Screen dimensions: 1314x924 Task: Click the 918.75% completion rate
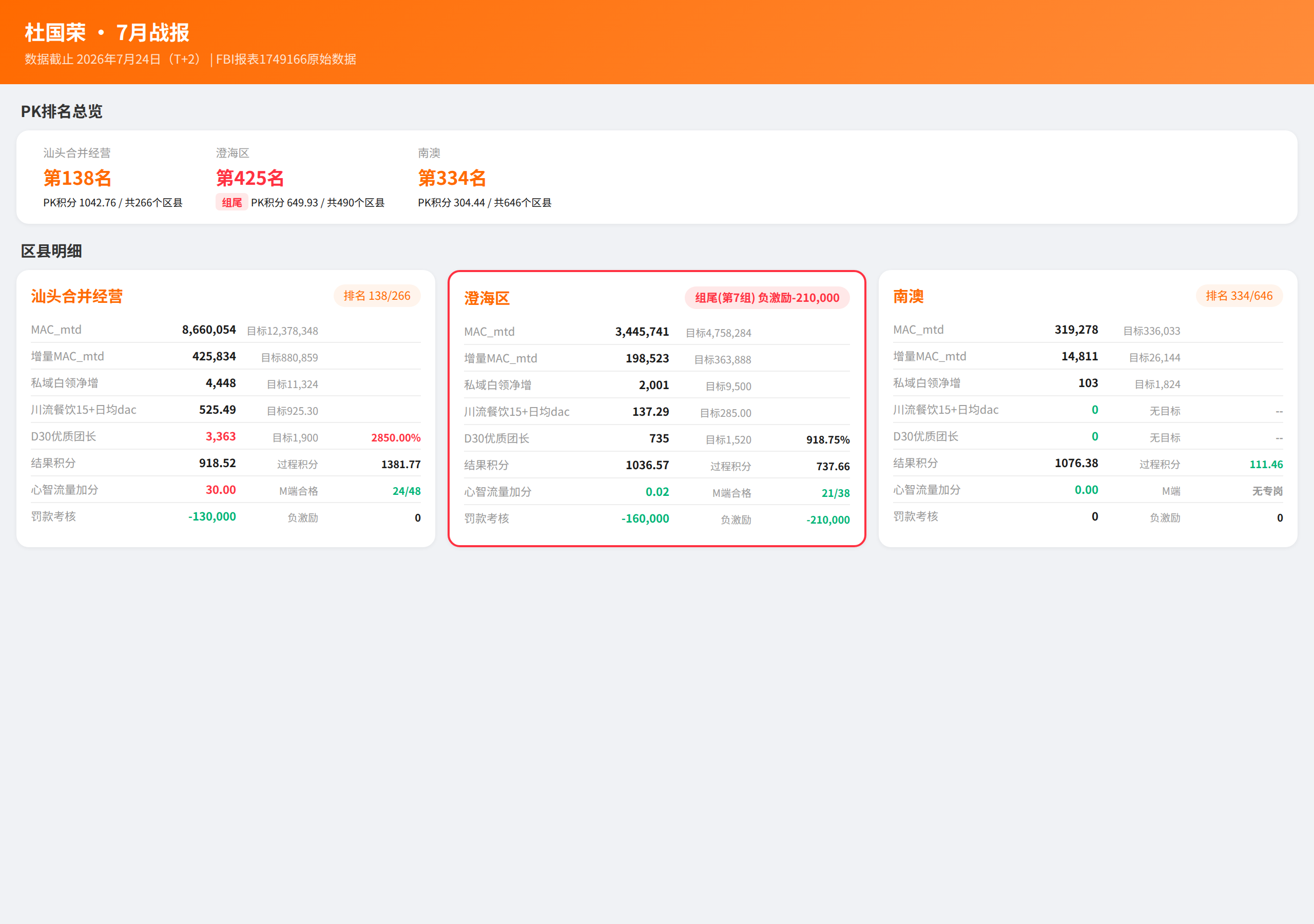[x=828, y=440]
